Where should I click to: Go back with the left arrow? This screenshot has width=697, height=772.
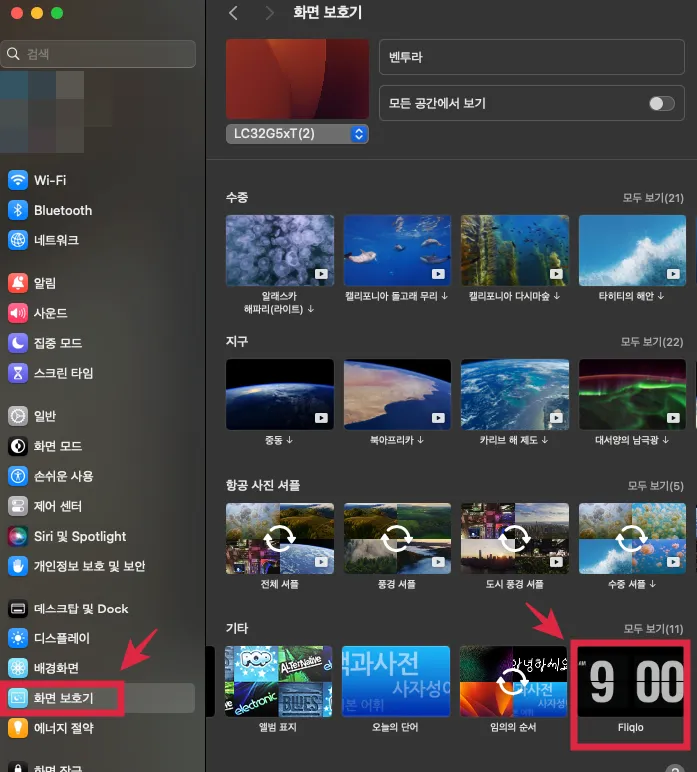(x=233, y=13)
